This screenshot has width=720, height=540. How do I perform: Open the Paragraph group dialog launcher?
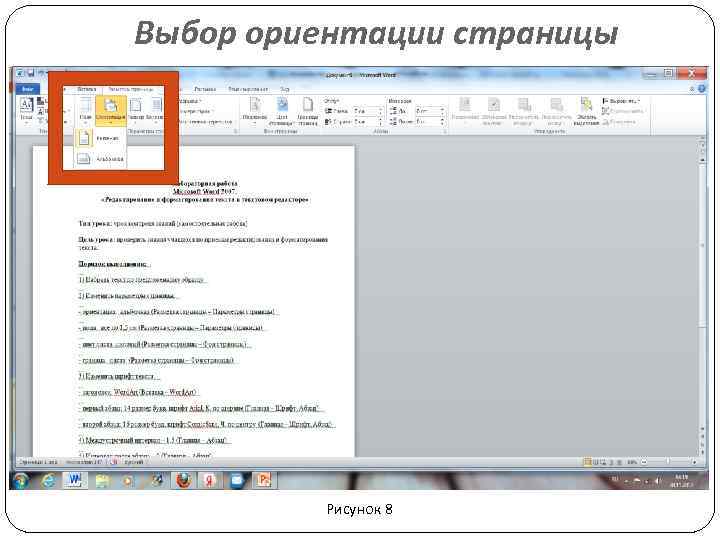tap(445, 131)
